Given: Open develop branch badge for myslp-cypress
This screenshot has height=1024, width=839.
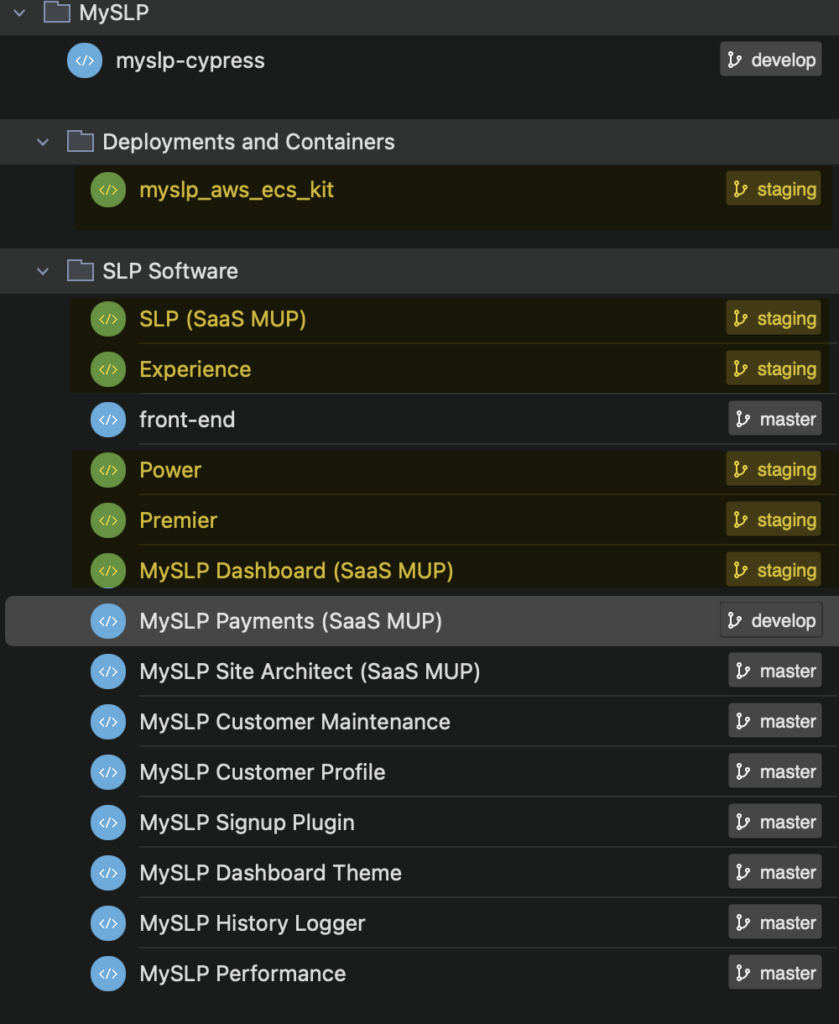Looking at the screenshot, I should pyautogui.click(x=771, y=60).
